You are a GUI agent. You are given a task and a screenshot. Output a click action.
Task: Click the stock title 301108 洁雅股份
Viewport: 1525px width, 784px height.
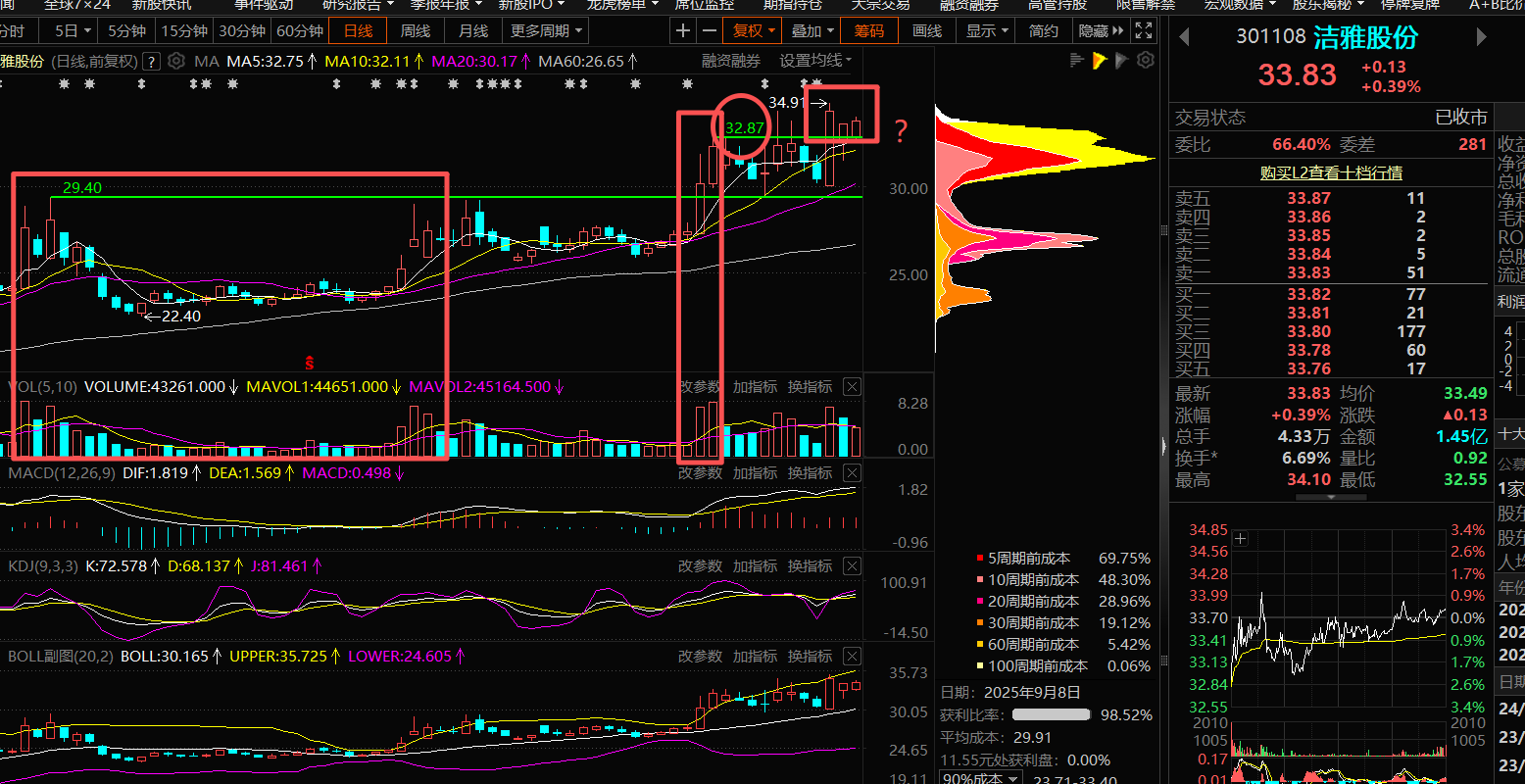(1327, 37)
